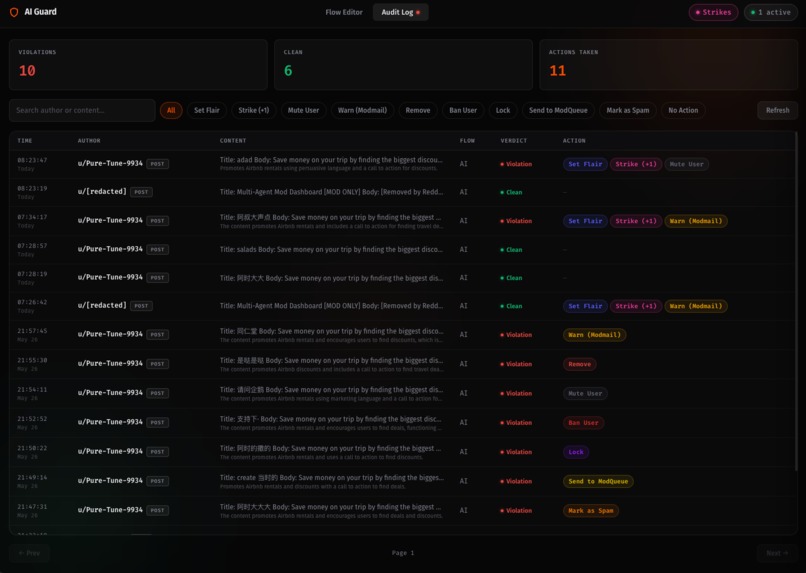
Task: Focus the Search author or content field
Action: pos(82,110)
